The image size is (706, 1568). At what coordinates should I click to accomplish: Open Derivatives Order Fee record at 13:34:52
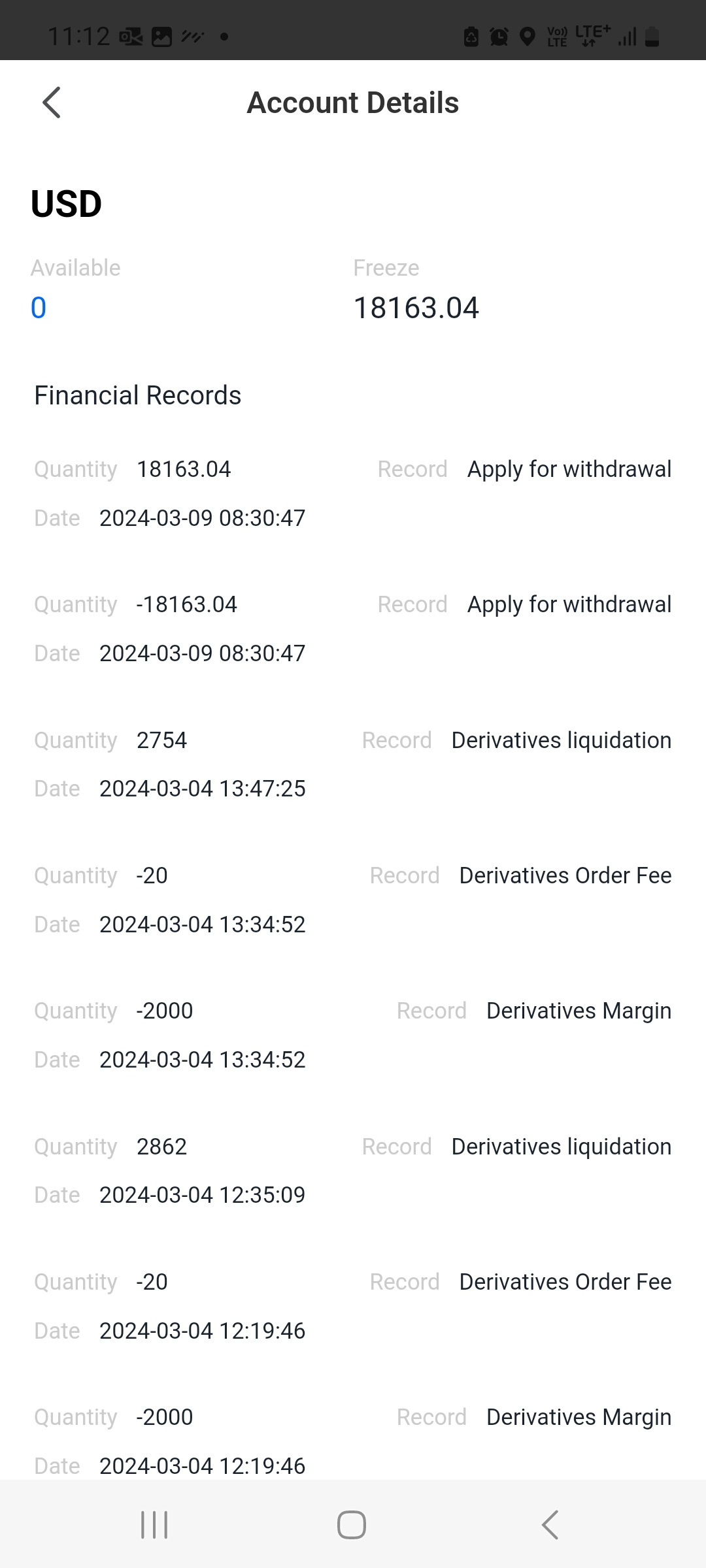(353, 900)
